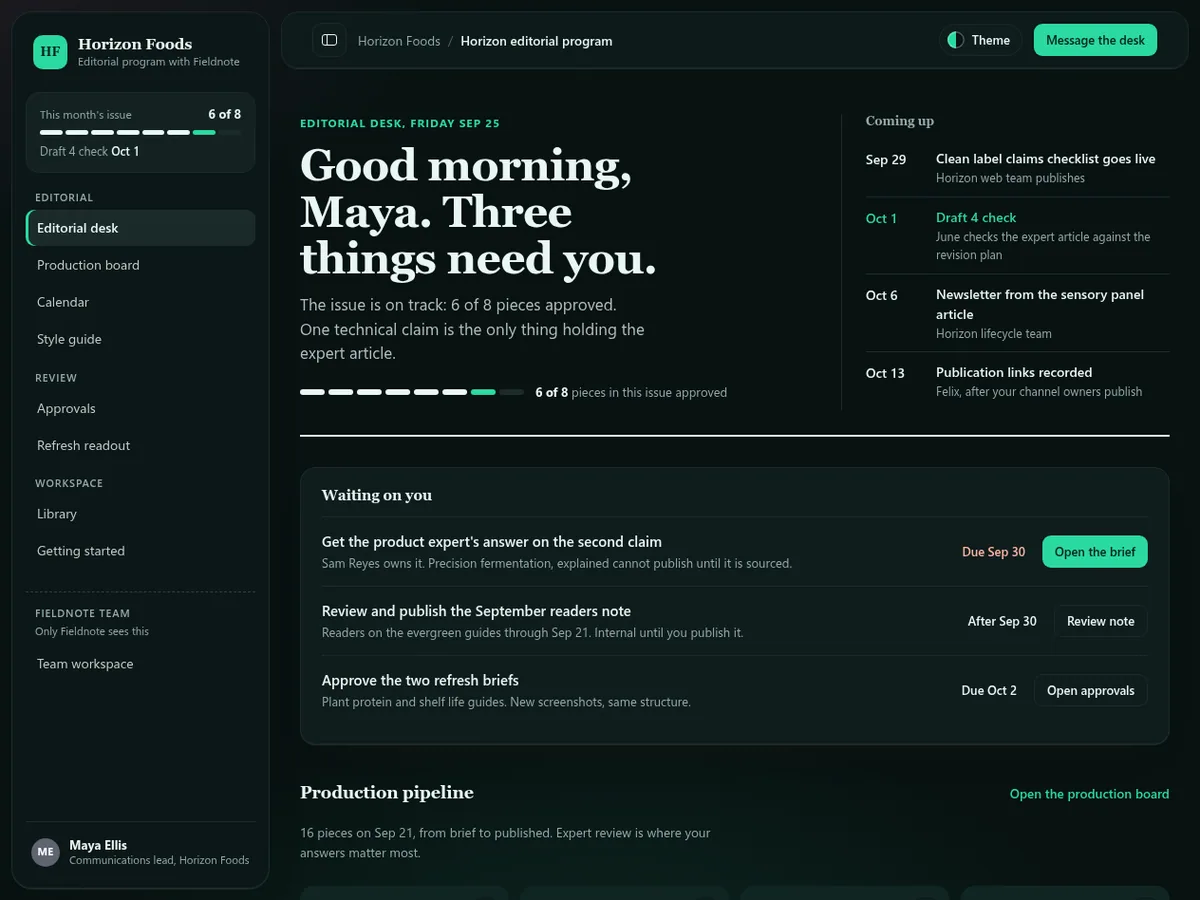This screenshot has height=900, width=1200.
Task: Open the Getting started page
Action: (x=140, y=551)
